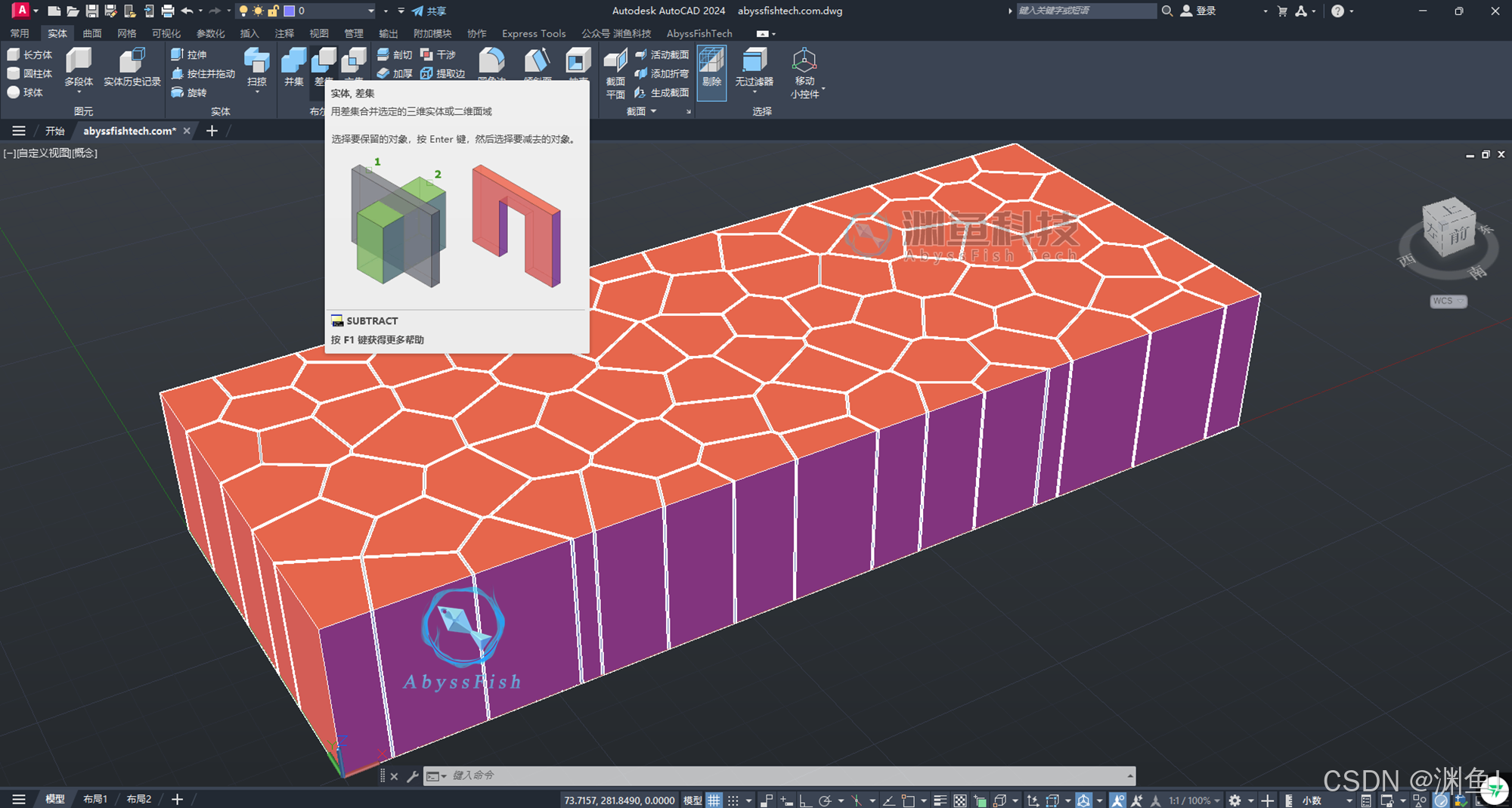Click the 截面平面 section plane tool
1512x808 pixels.
coord(615,73)
